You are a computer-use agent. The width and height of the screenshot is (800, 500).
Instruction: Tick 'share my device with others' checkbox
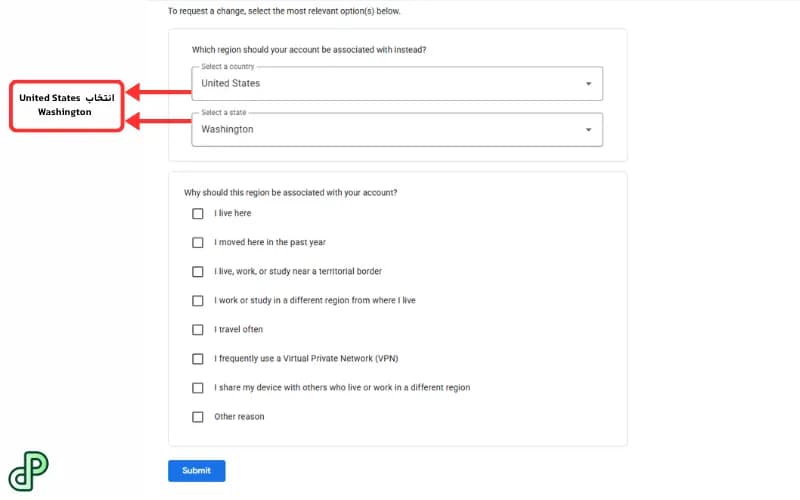[x=197, y=388]
